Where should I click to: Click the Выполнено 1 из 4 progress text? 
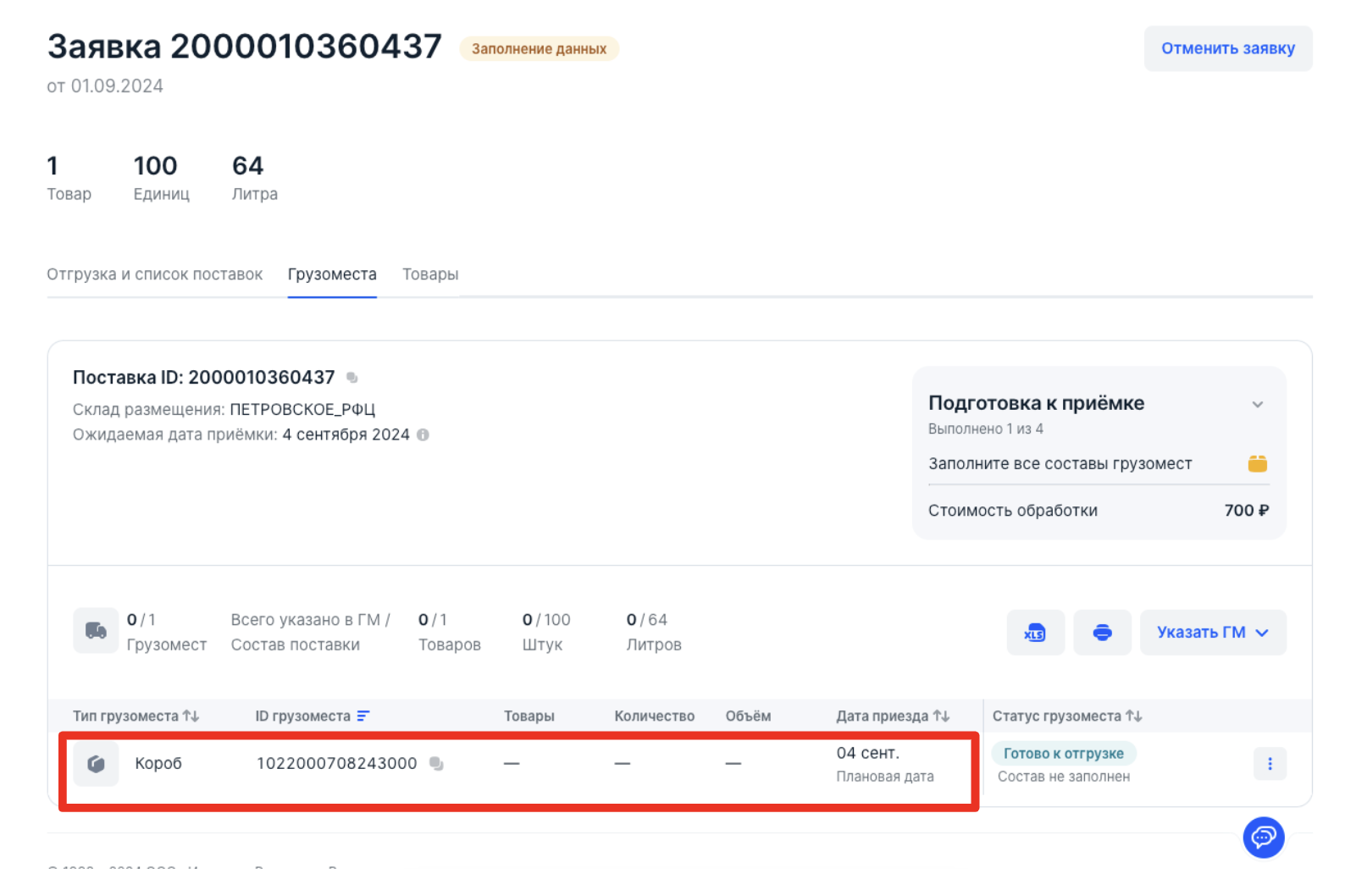click(986, 429)
